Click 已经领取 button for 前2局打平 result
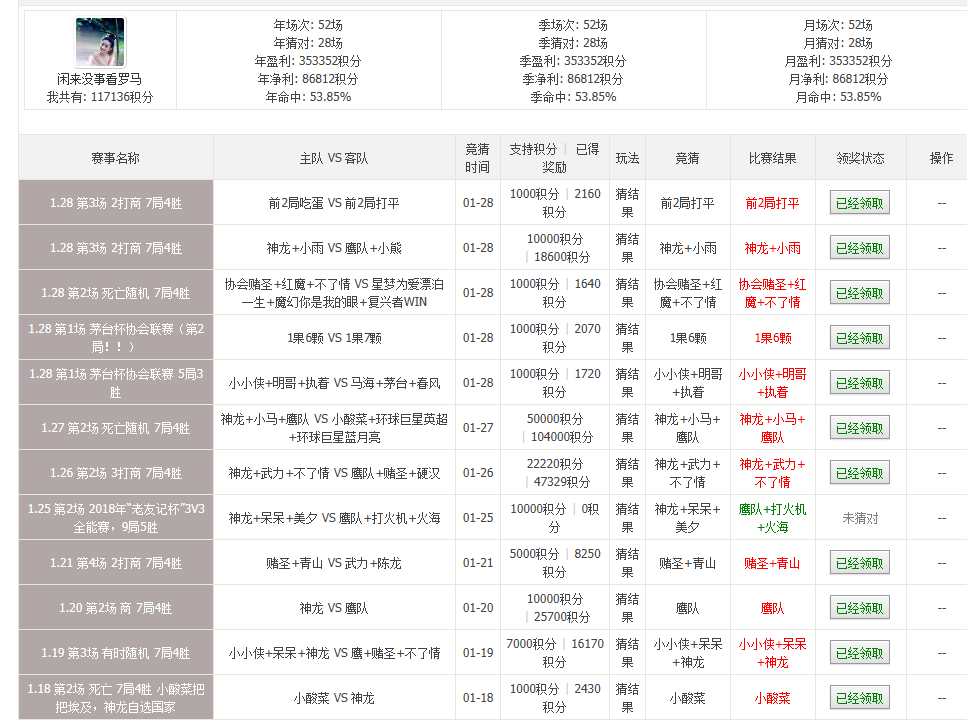 point(859,202)
